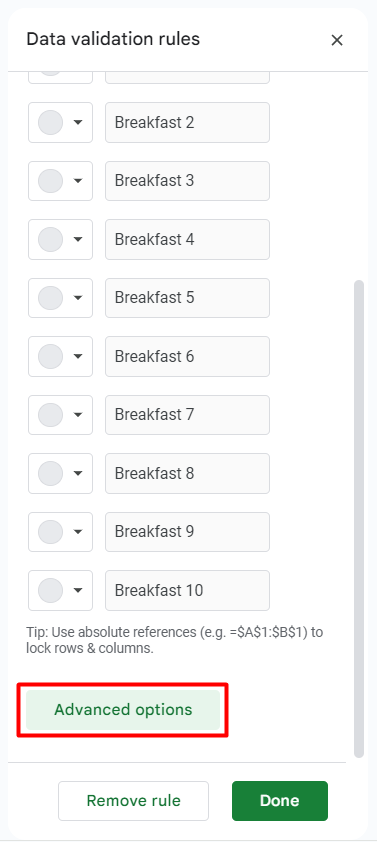377x842 pixels.
Task: Select the Breakfast 9 text field
Action: click(187, 532)
